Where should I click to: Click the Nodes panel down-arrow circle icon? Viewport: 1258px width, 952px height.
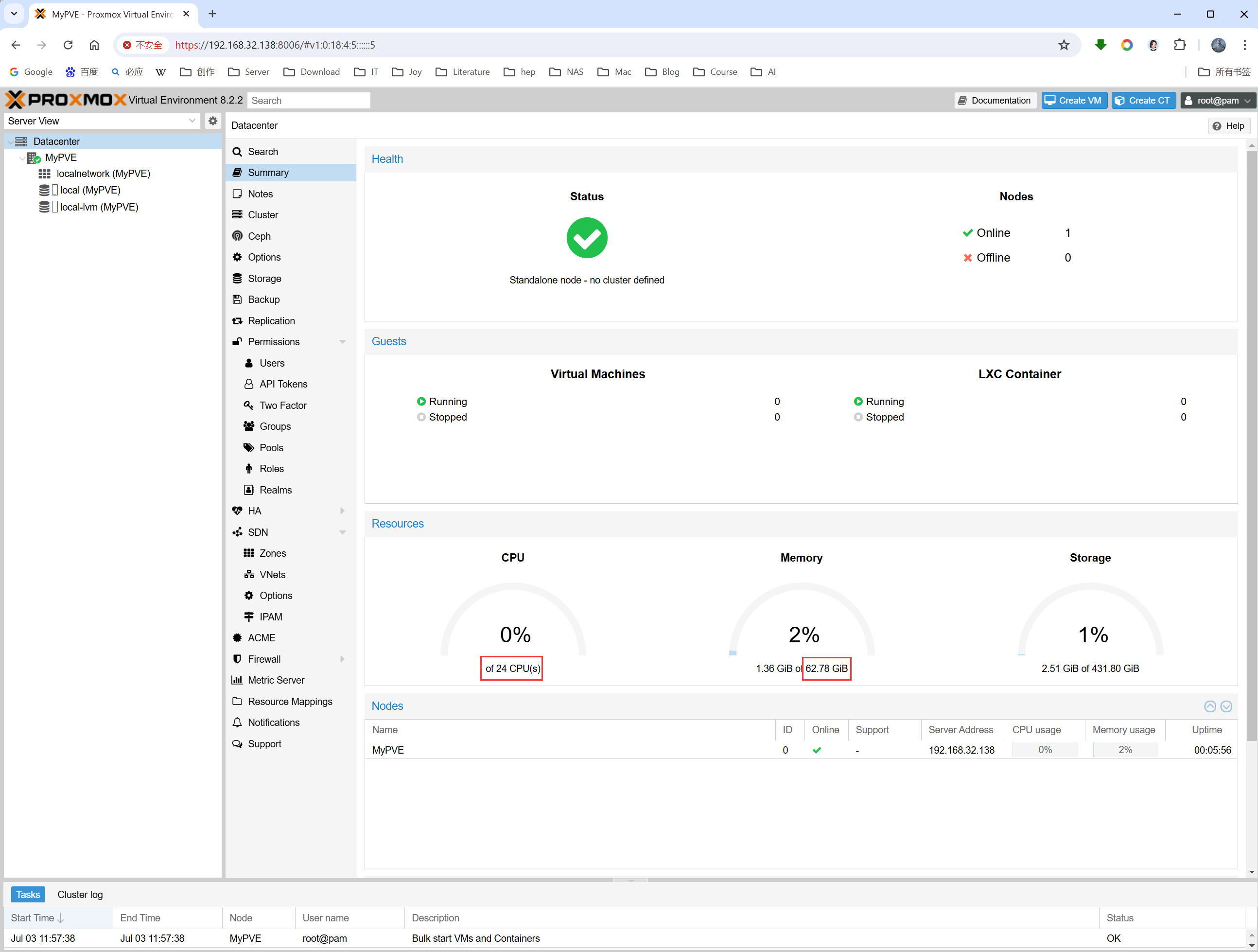tap(1227, 706)
